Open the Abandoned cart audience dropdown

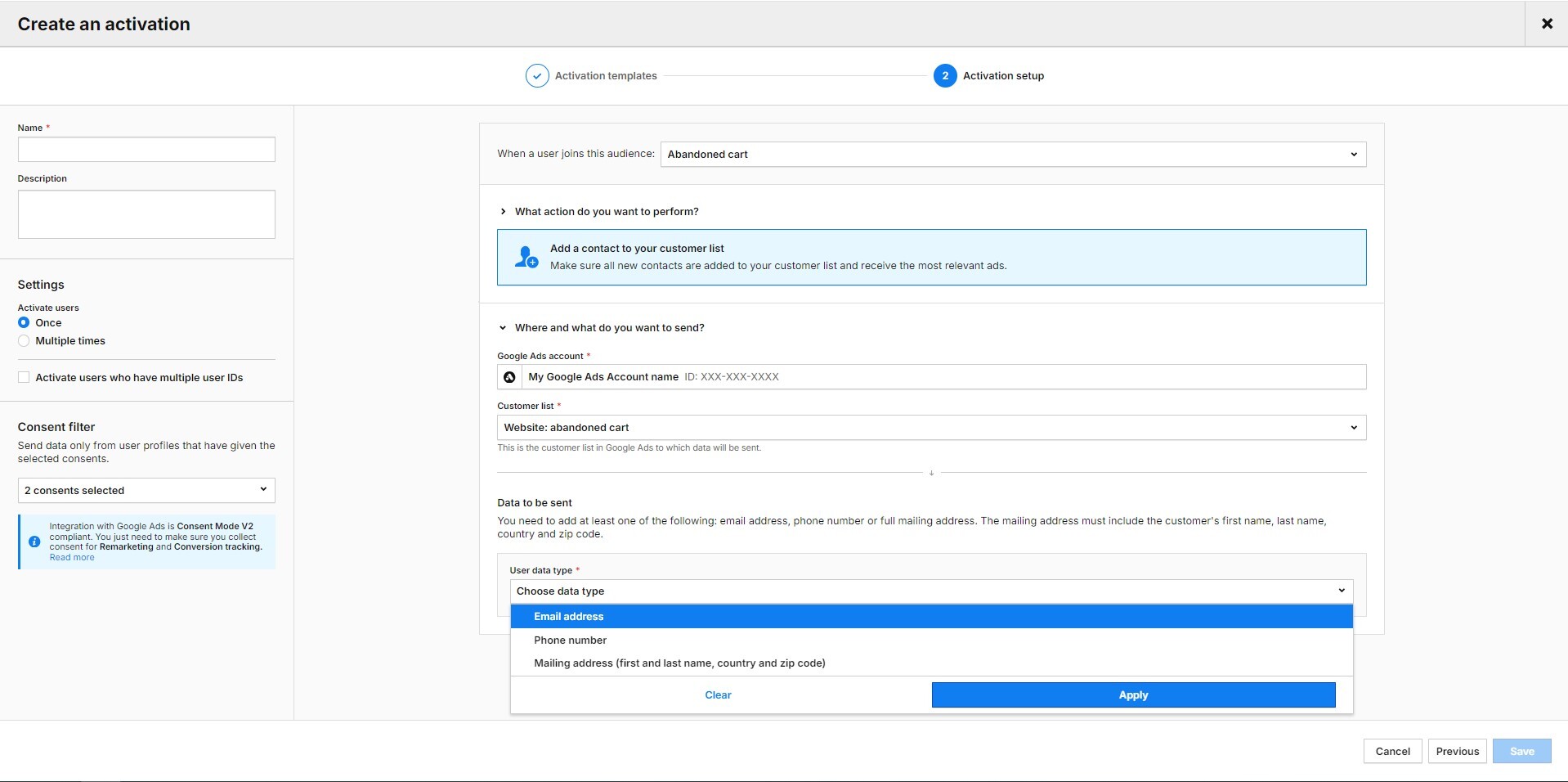tap(1013, 154)
